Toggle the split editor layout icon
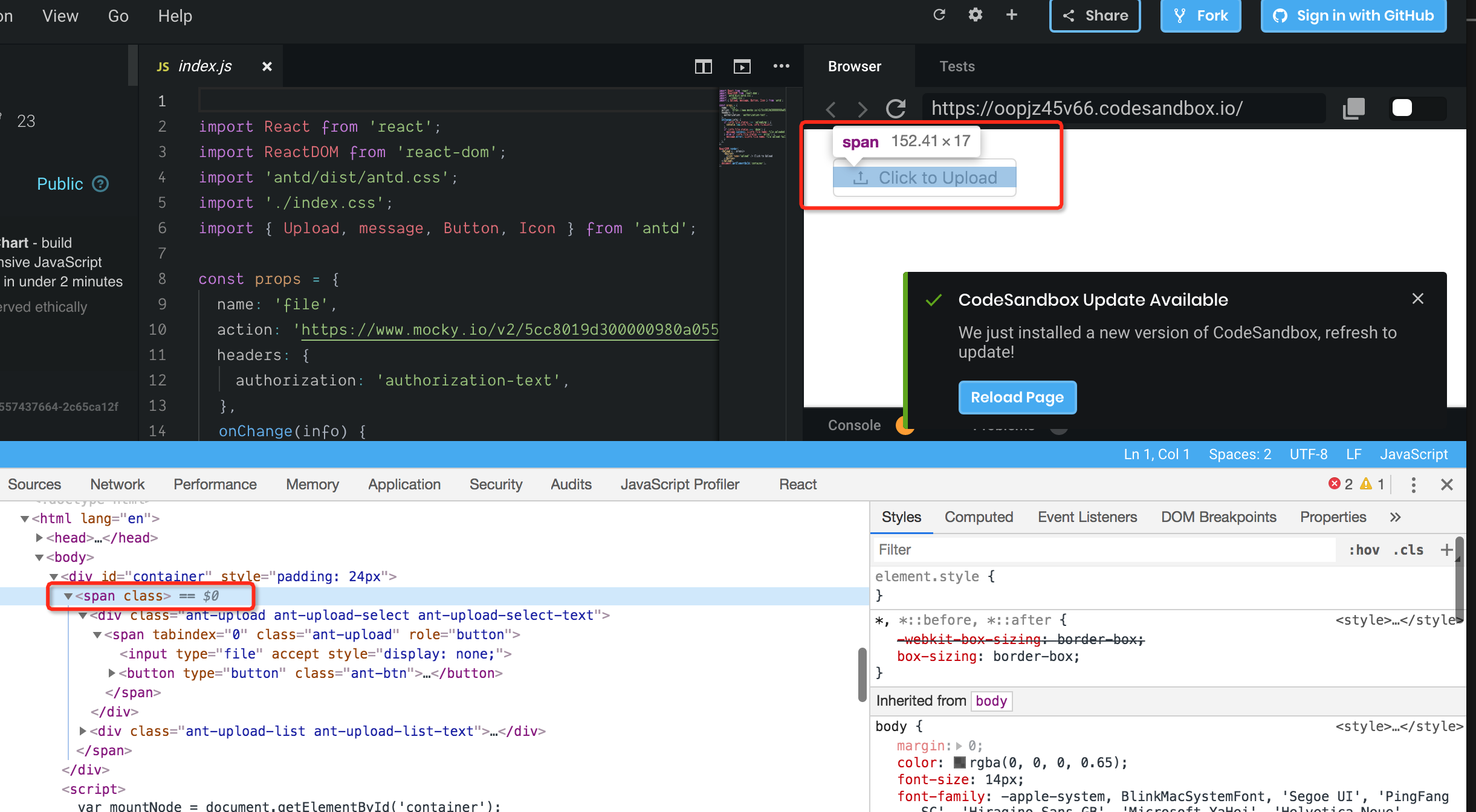The image size is (1476, 812). pyautogui.click(x=703, y=66)
